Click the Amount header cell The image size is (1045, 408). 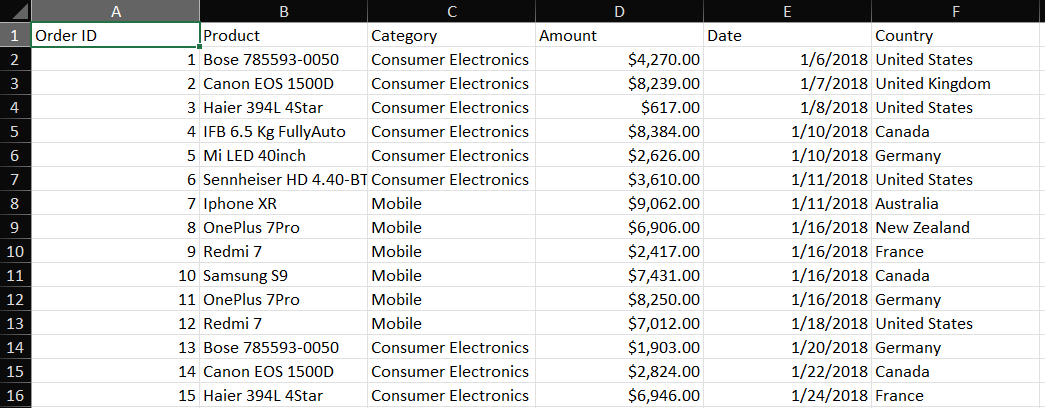pyautogui.click(x=619, y=35)
